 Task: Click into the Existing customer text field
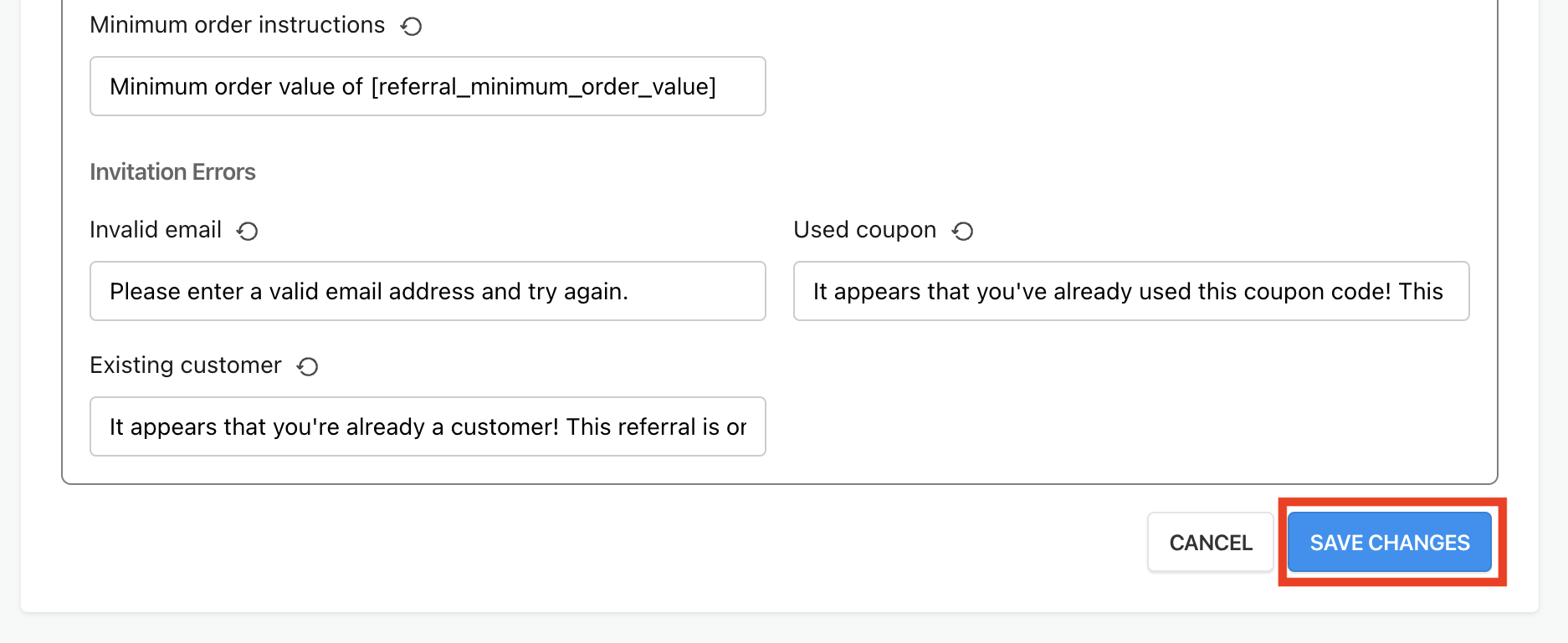coord(427,426)
